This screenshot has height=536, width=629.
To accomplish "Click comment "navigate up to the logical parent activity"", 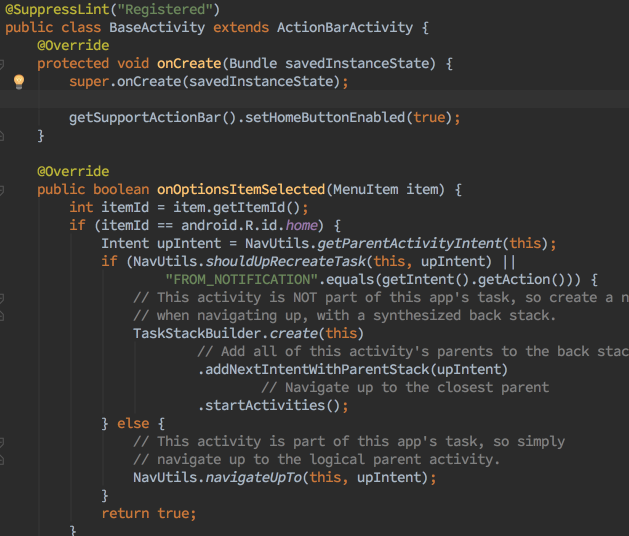I will coord(317,459).
